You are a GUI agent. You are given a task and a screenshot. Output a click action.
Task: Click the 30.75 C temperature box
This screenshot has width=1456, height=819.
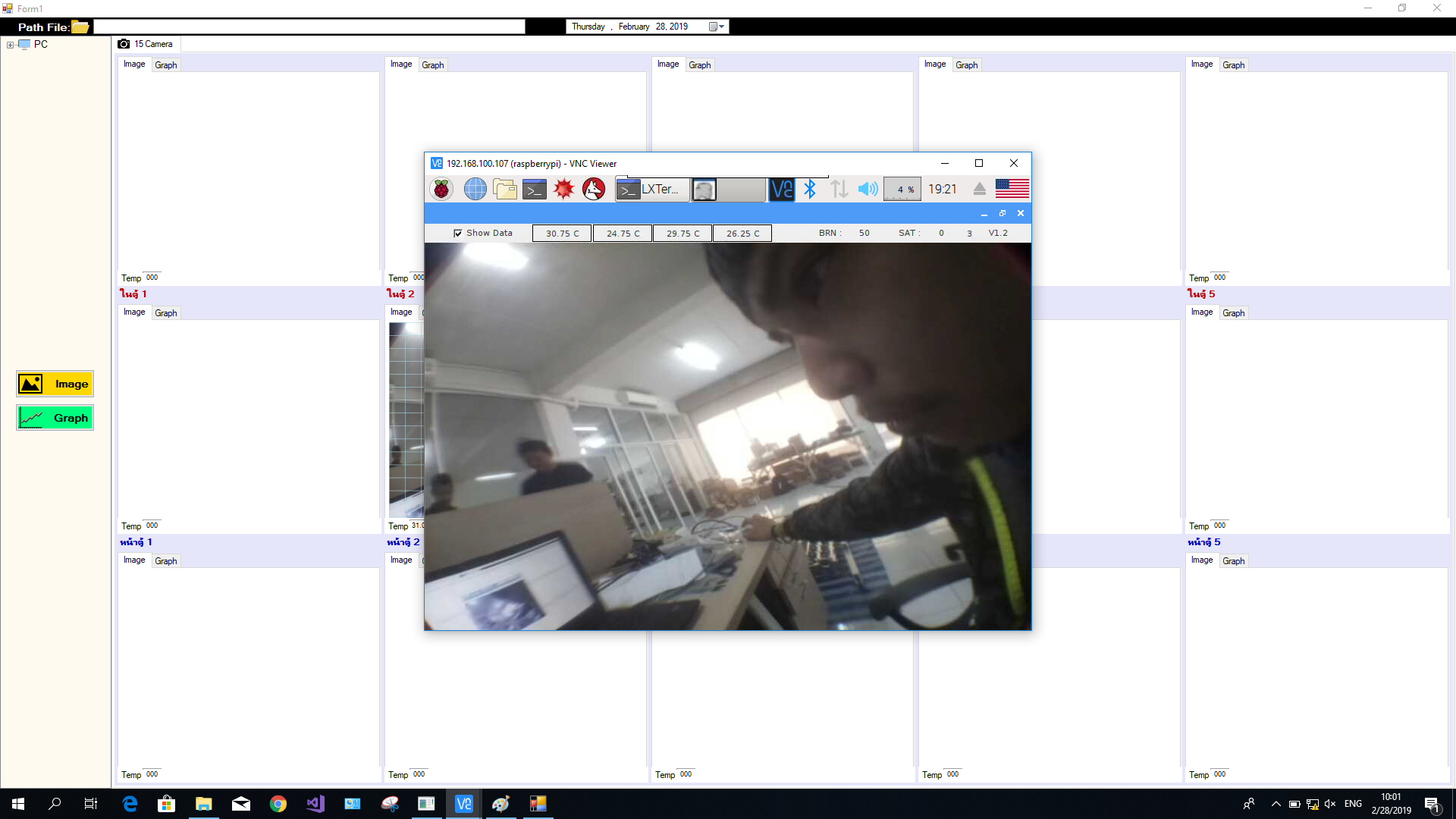(x=562, y=234)
